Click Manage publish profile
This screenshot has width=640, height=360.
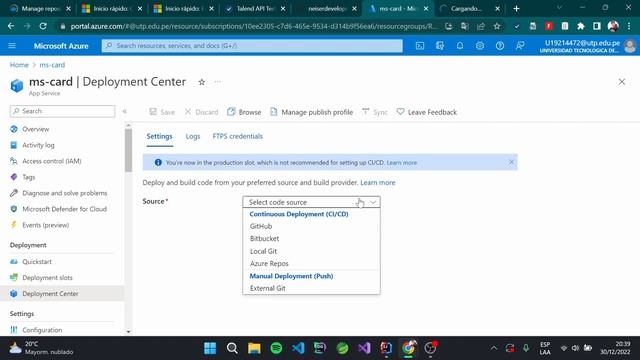(x=311, y=112)
